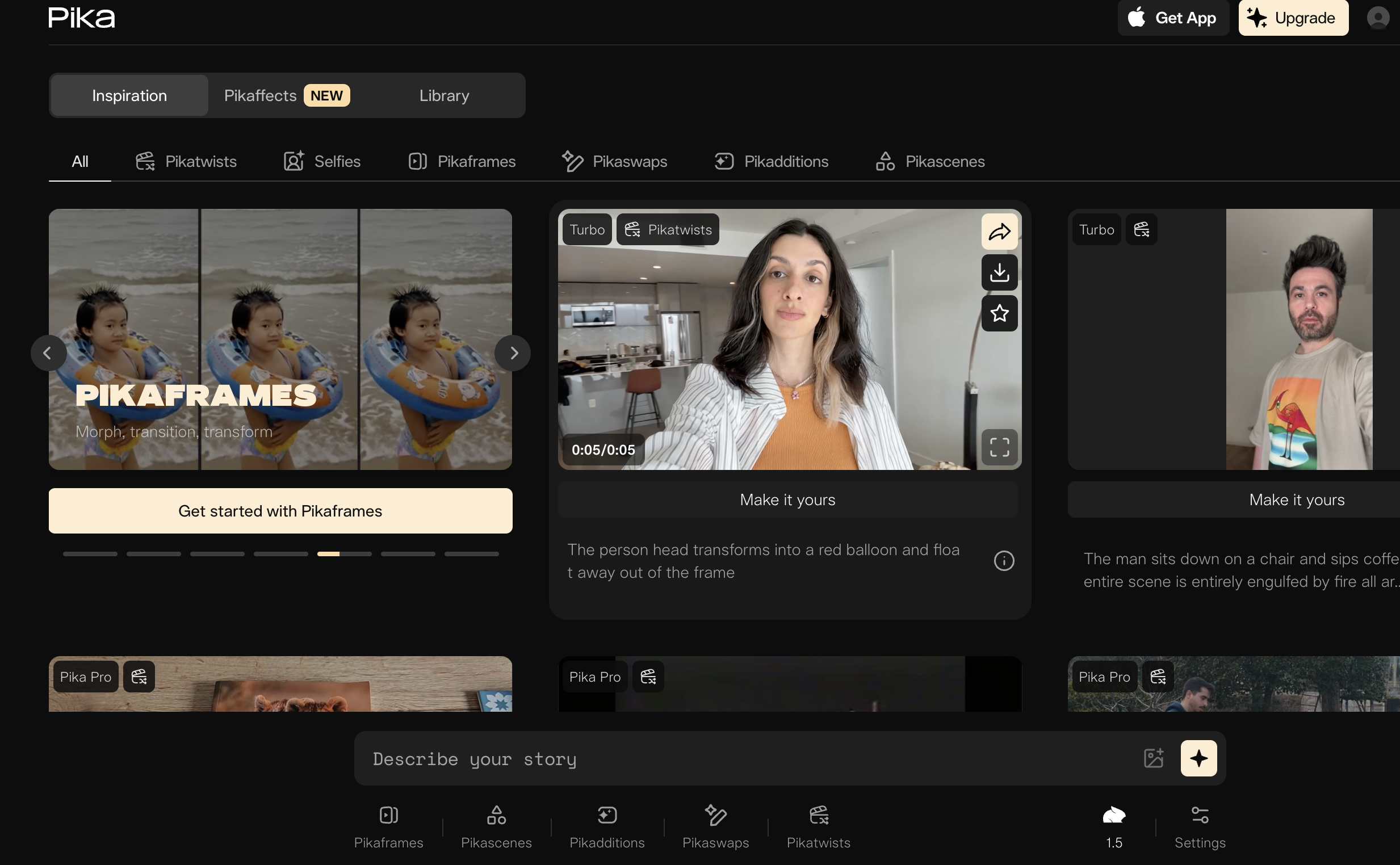Click Get started with Pikaframes
This screenshot has height=865, width=1400.
click(x=280, y=511)
